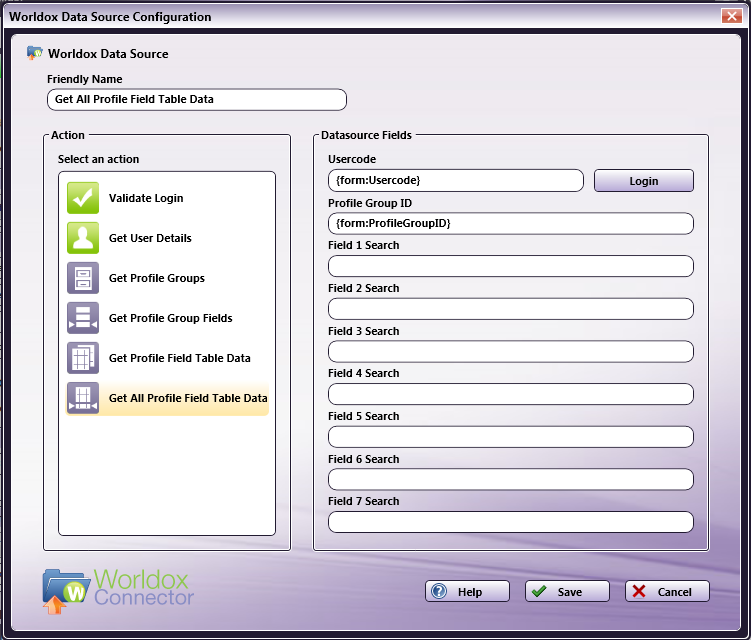The height and width of the screenshot is (640, 751).
Task: Click the Field 5 Search input
Action: pyautogui.click(x=511, y=437)
